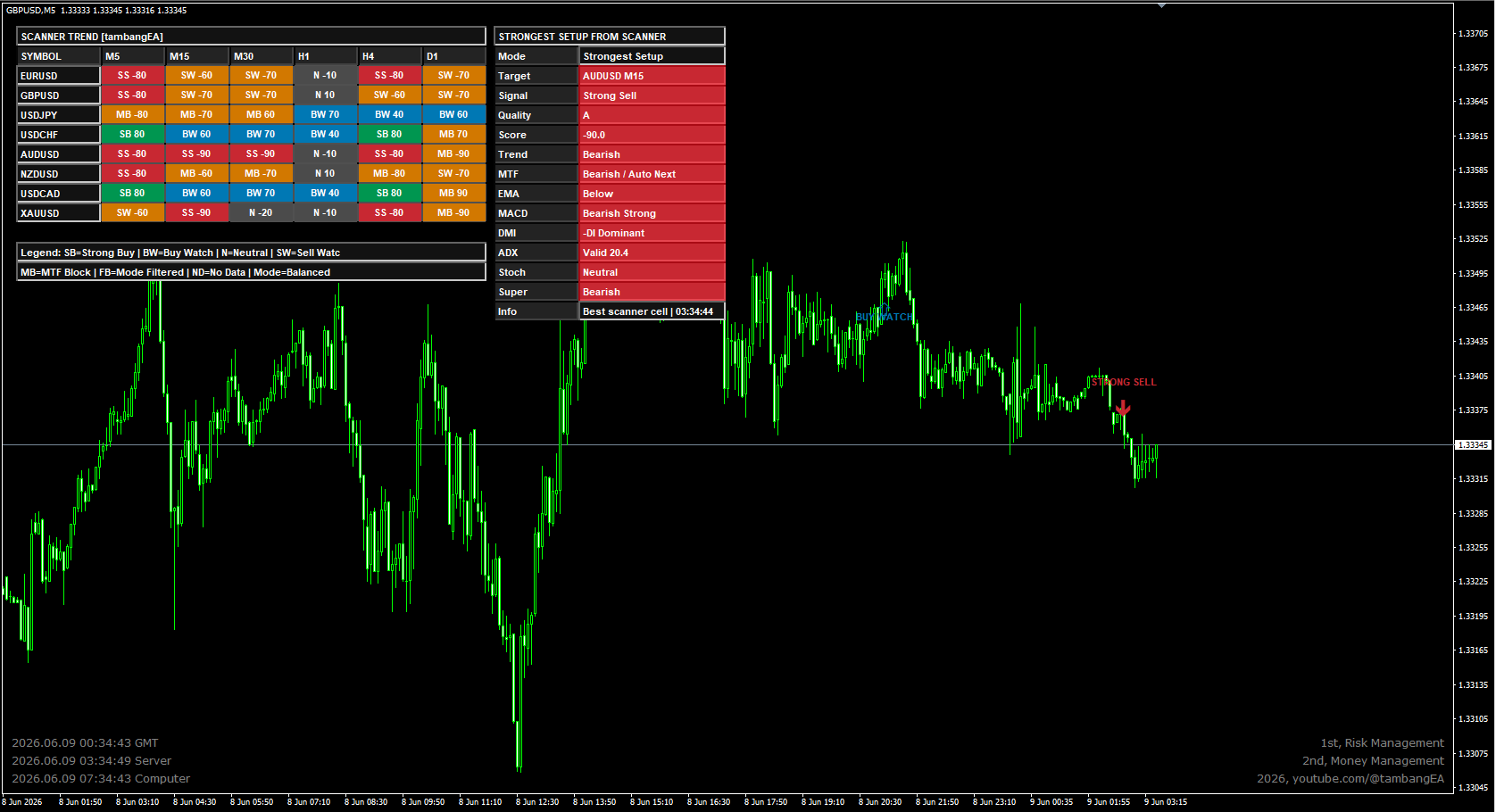Screen dimensions: 1496x812
Task: Click the MACD value Bearish Strong
Action: (652, 213)
